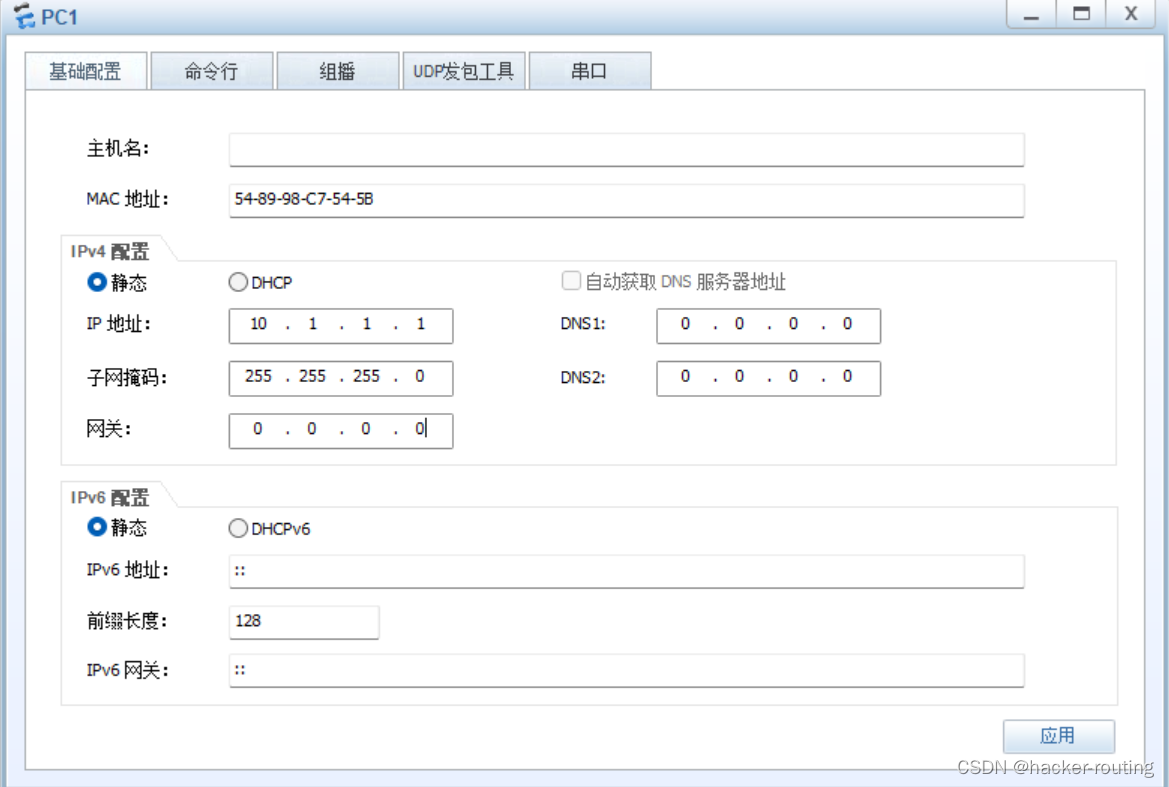Click the IP 地址 field with 10.1.1.1
This screenshot has width=1169, height=787.
pos(341,326)
